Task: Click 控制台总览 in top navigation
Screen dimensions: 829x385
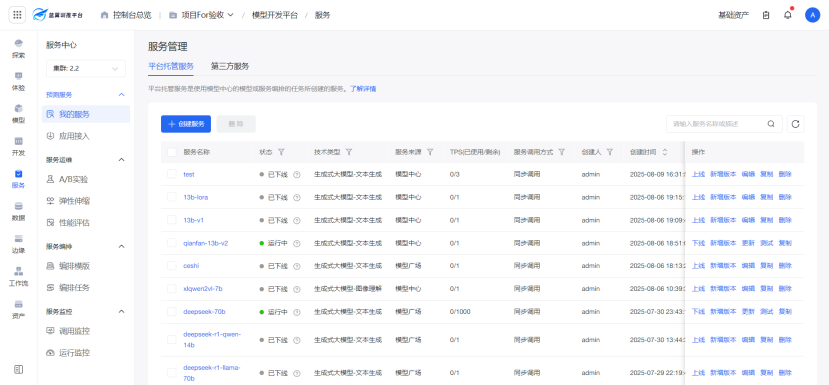Action: (125, 15)
